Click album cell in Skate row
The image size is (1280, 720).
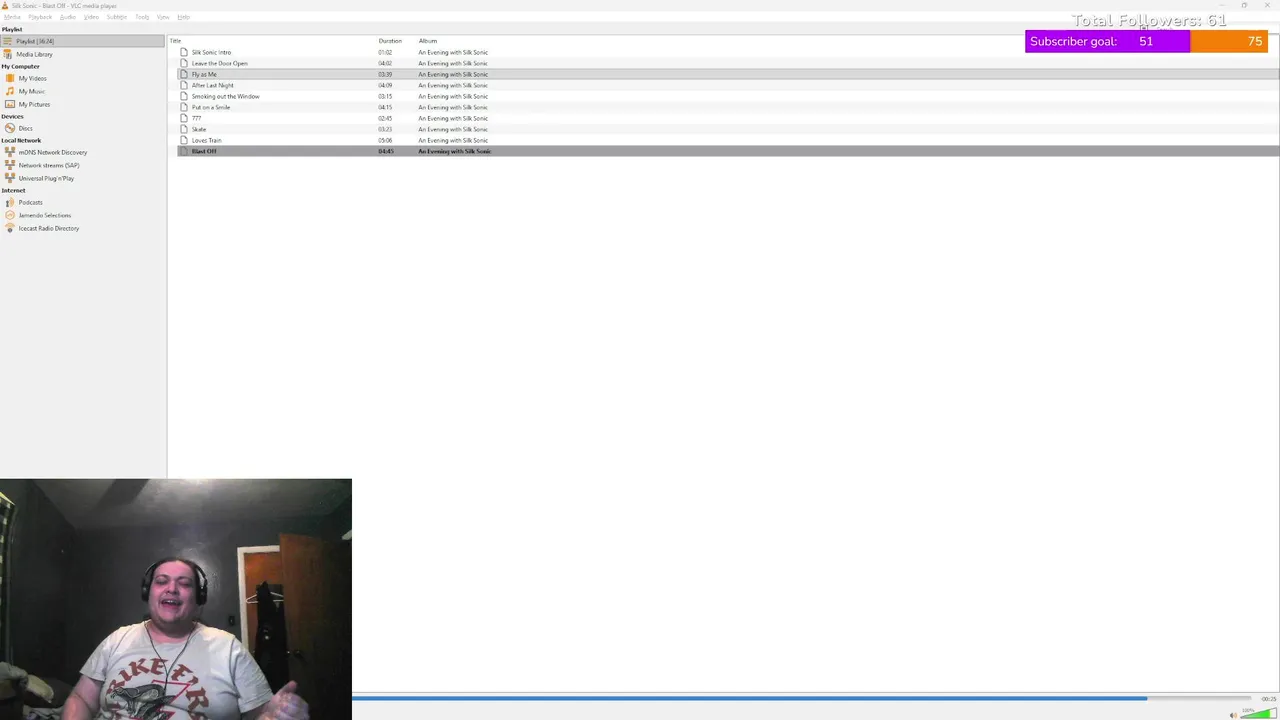(x=453, y=129)
